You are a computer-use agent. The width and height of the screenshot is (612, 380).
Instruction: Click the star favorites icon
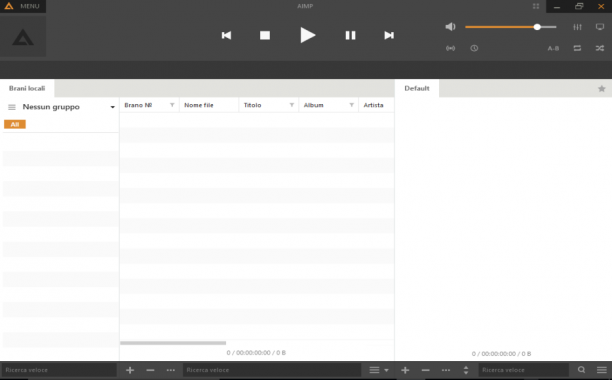[601, 89]
